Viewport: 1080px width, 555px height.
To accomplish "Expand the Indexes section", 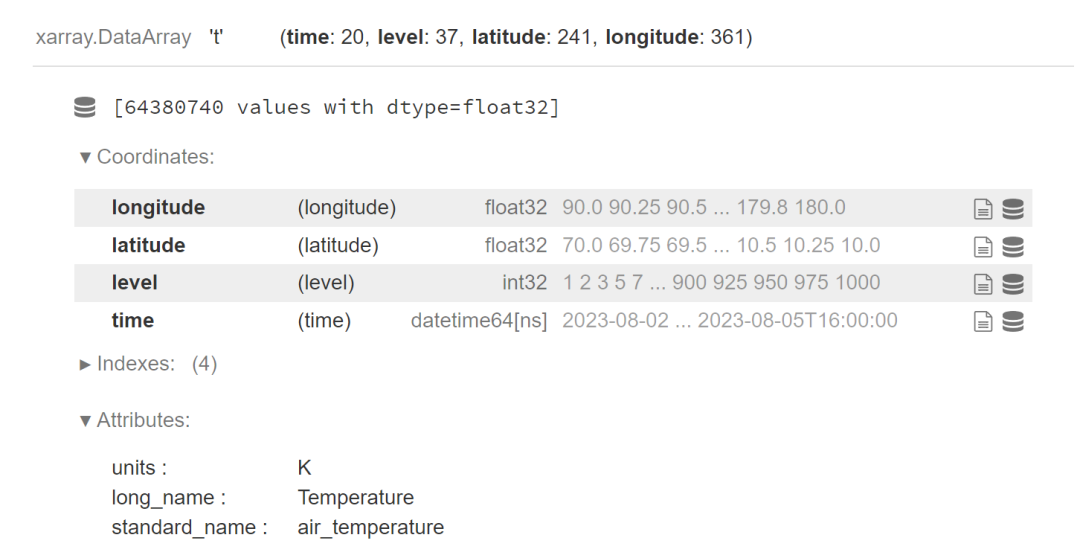I will (148, 364).
